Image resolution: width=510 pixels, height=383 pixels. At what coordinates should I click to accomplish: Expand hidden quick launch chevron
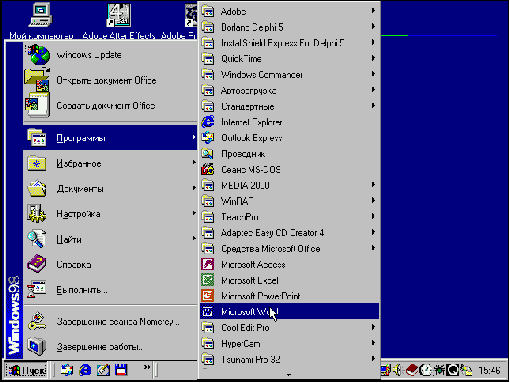point(147,367)
